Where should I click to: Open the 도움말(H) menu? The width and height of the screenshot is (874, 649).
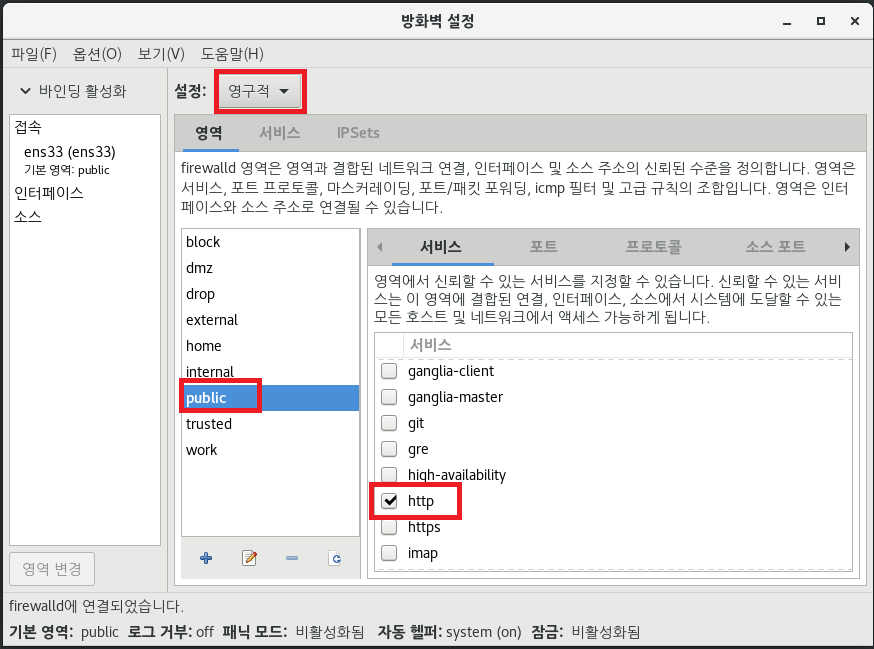tap(232, 54)
